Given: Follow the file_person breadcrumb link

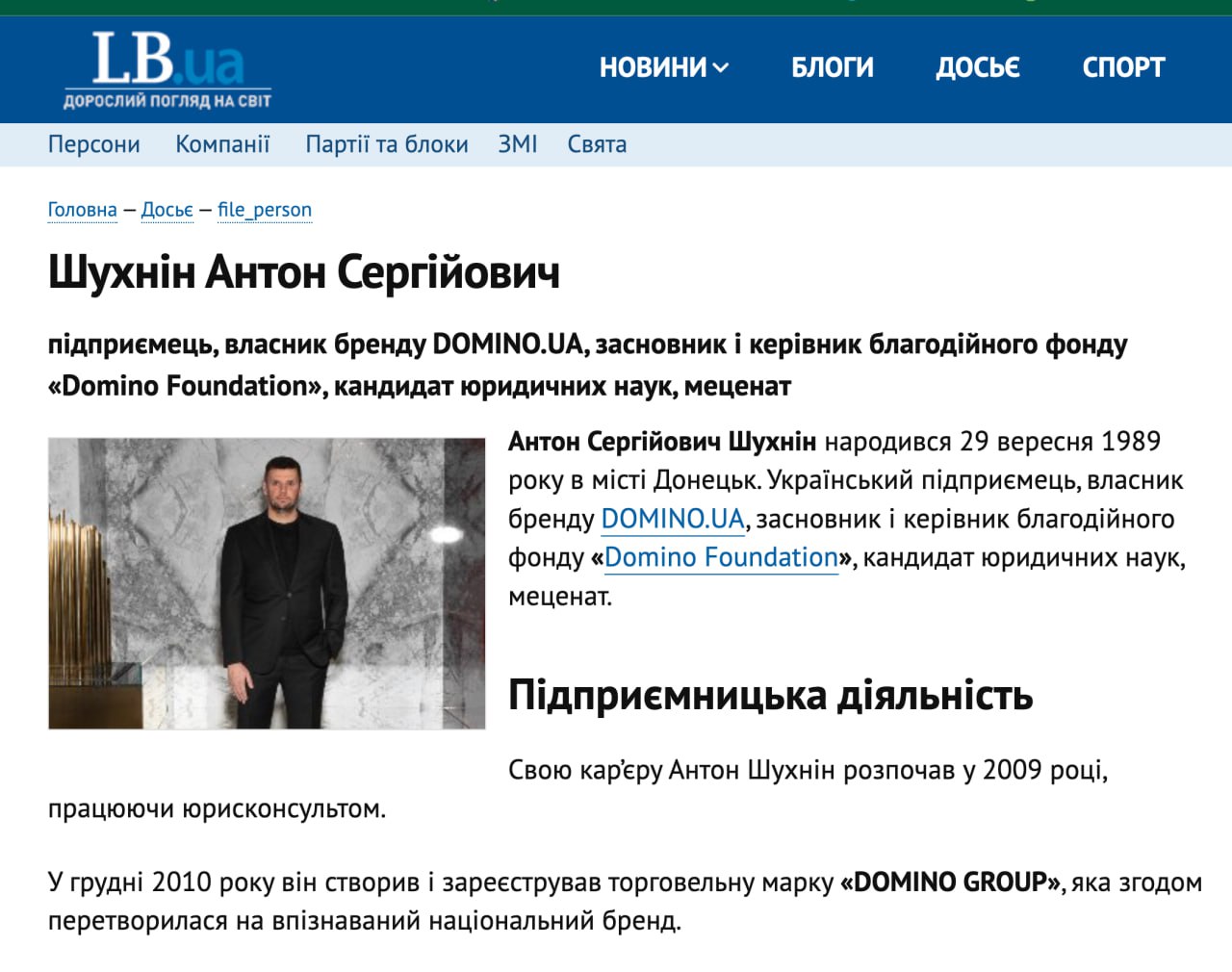Looking at the screenshot, I should (x=265, y=210).
